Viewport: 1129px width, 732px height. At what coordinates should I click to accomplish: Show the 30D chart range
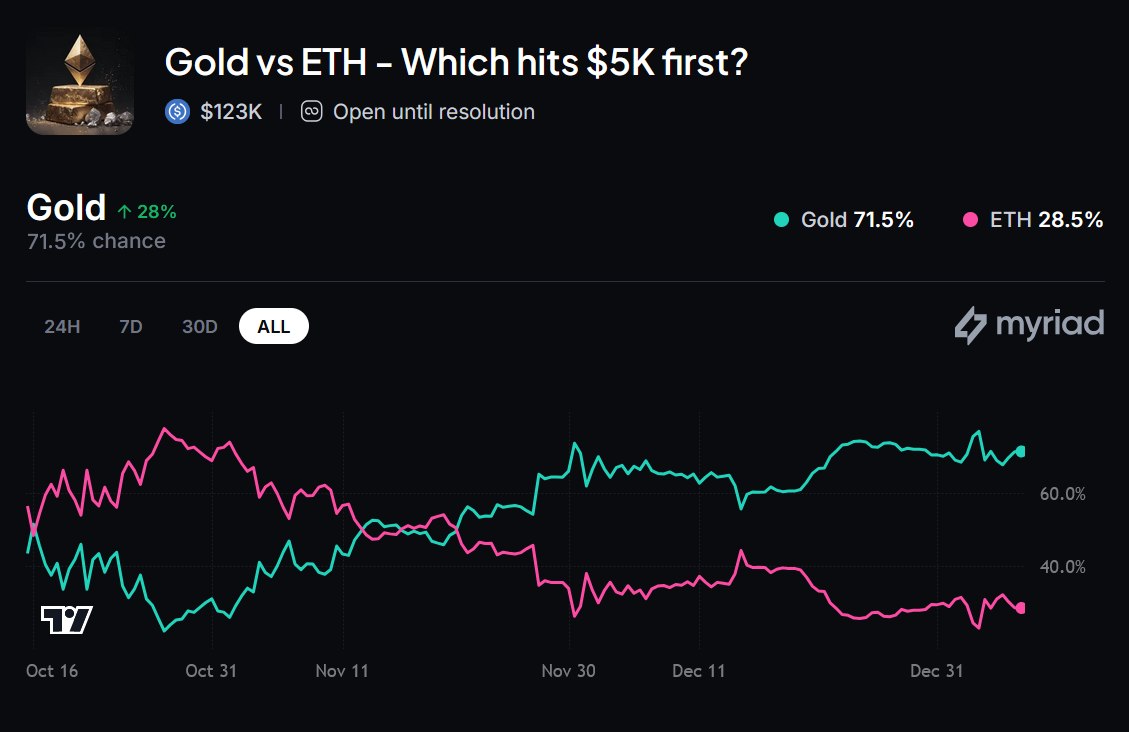click(x=200, y=327)
